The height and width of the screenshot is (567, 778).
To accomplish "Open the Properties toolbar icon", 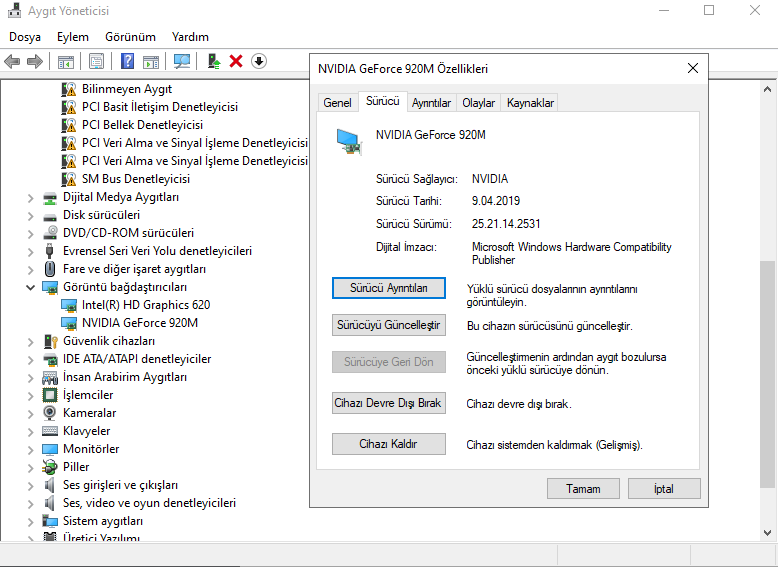I will [96, 62].
